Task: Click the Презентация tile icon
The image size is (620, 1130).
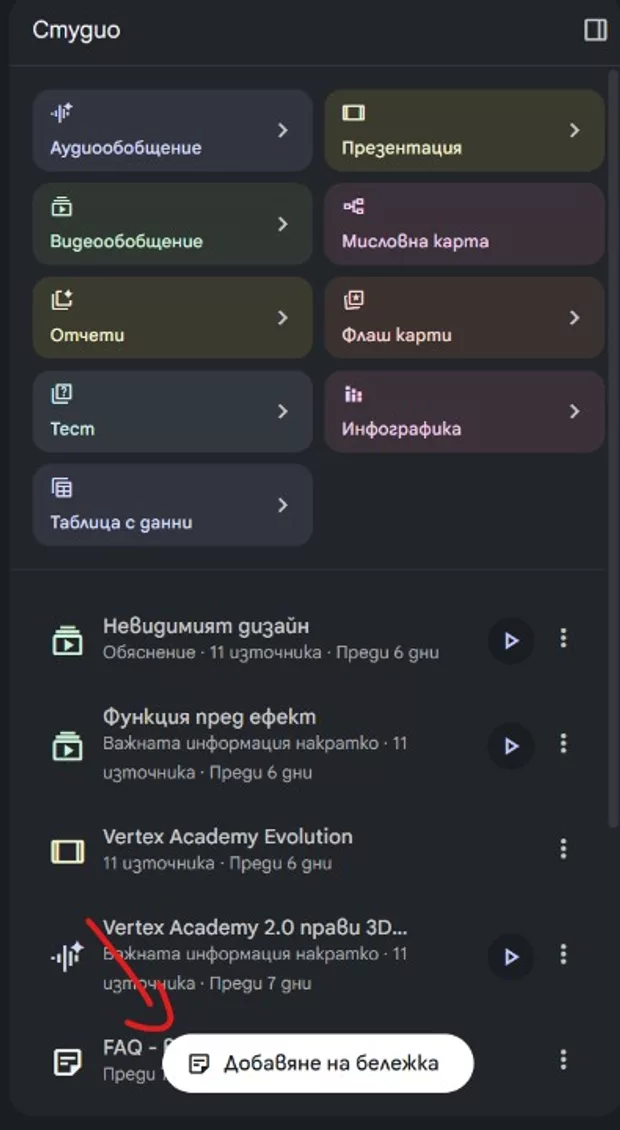Action: tap(353, 113)
